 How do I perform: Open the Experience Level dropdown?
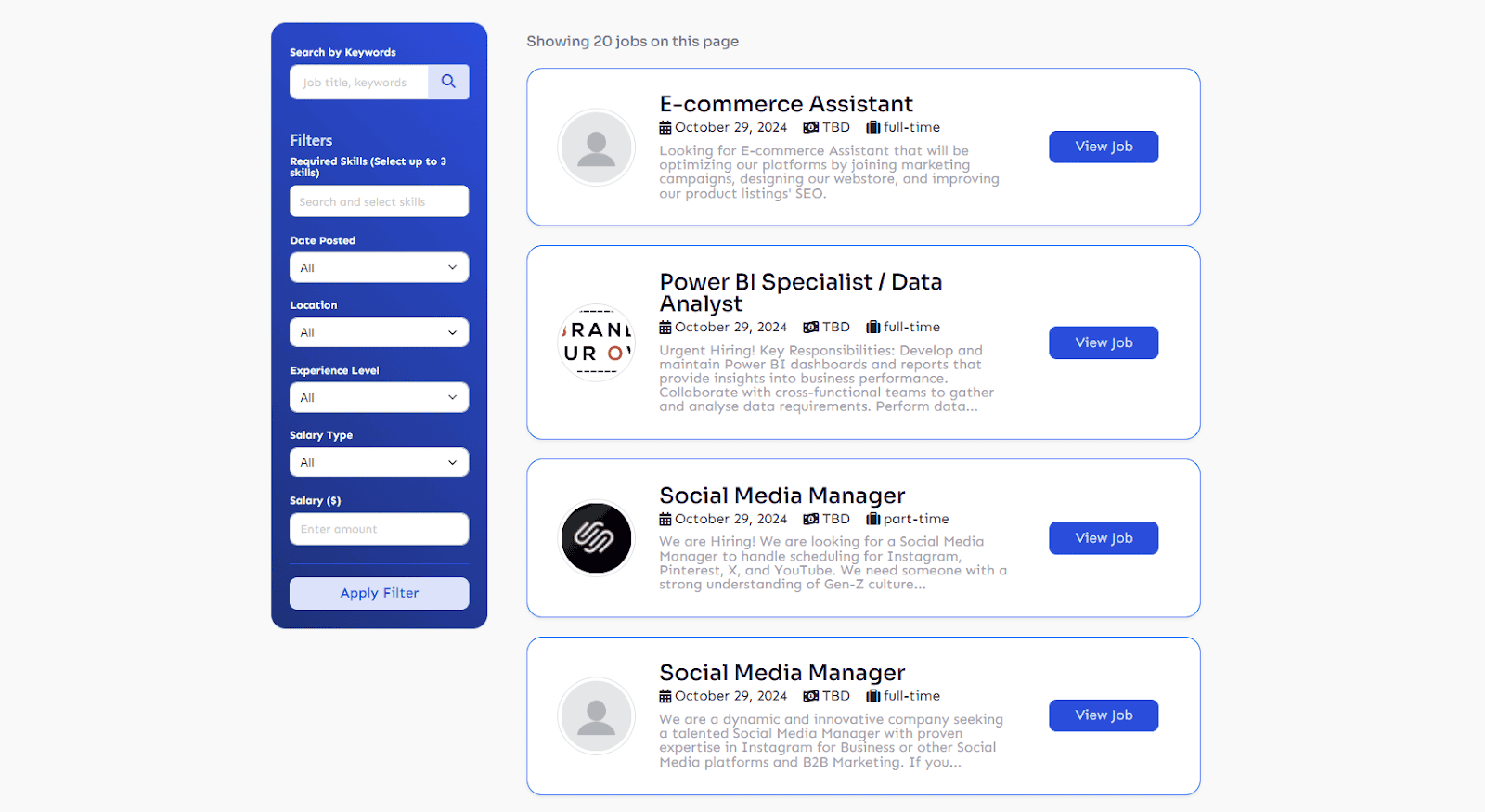pyautogui.click(x=379, y=397)
